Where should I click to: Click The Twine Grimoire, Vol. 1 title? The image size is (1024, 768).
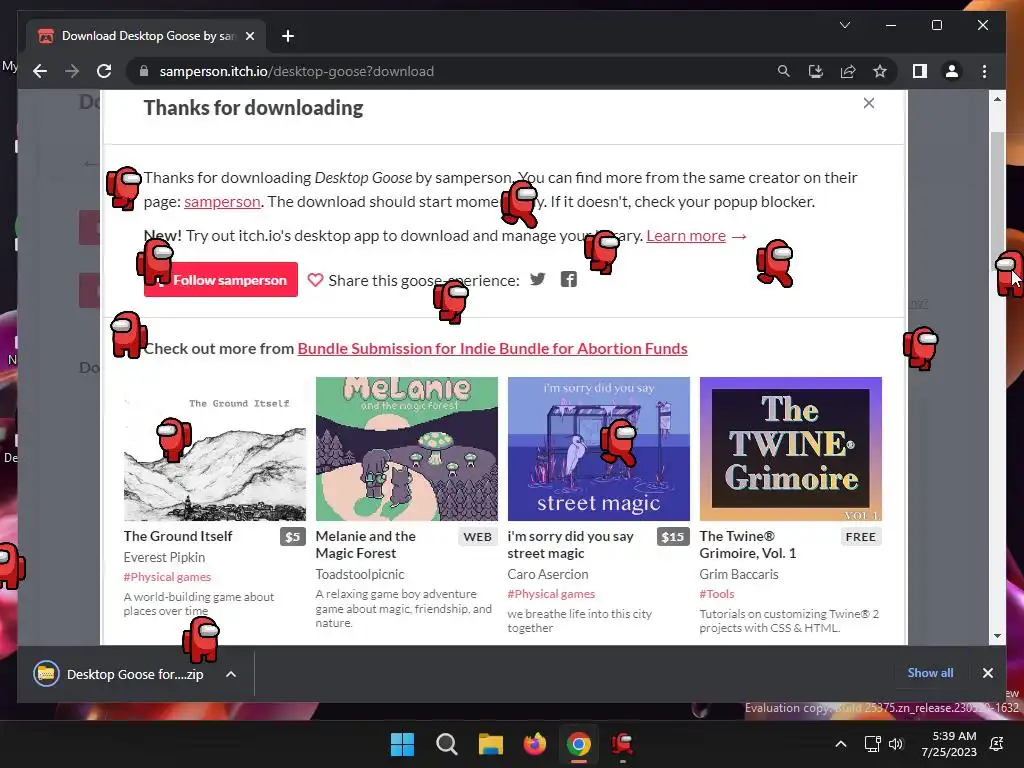(748, 545)
